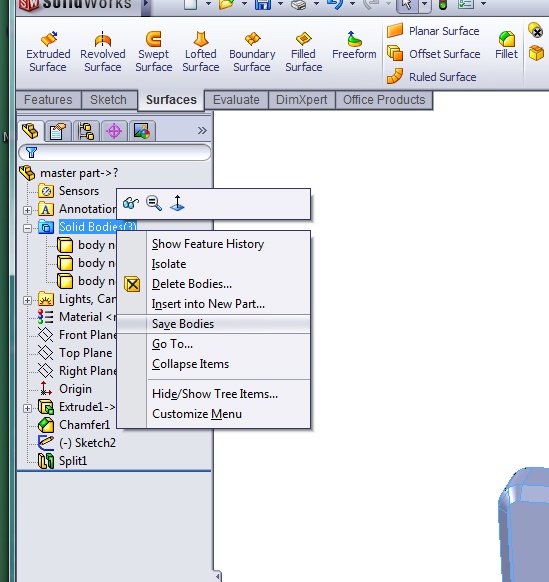The image size is (549, 582).
Task: Click the Undo arrow icon
Action: click(335, 4)
